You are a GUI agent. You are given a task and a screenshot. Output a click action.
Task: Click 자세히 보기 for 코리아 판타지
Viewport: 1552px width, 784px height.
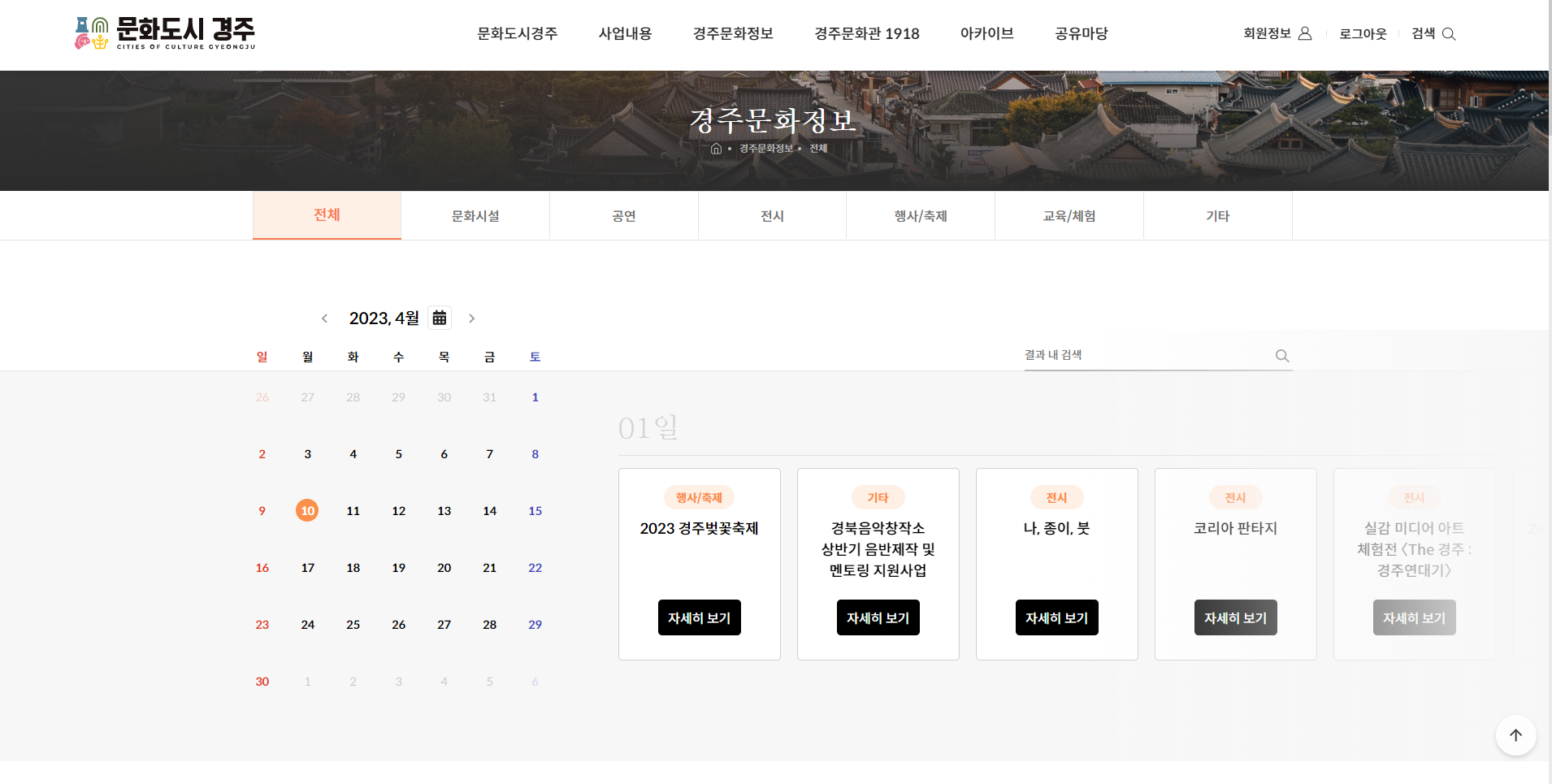click(1235, 617)
